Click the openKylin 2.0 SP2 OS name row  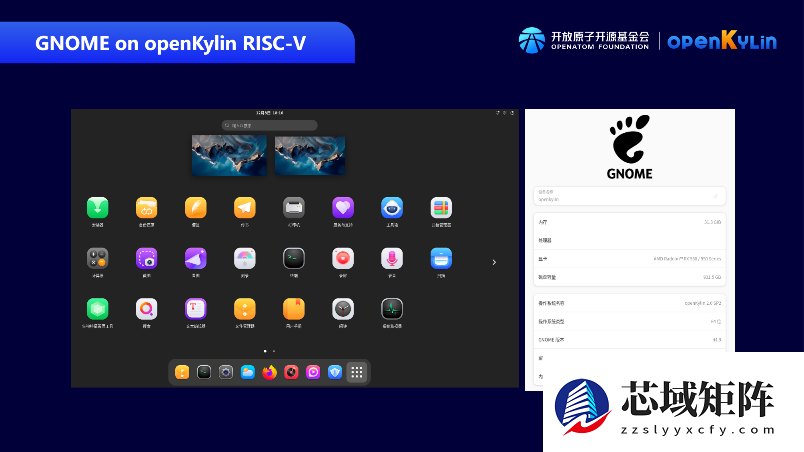point(630,303)
